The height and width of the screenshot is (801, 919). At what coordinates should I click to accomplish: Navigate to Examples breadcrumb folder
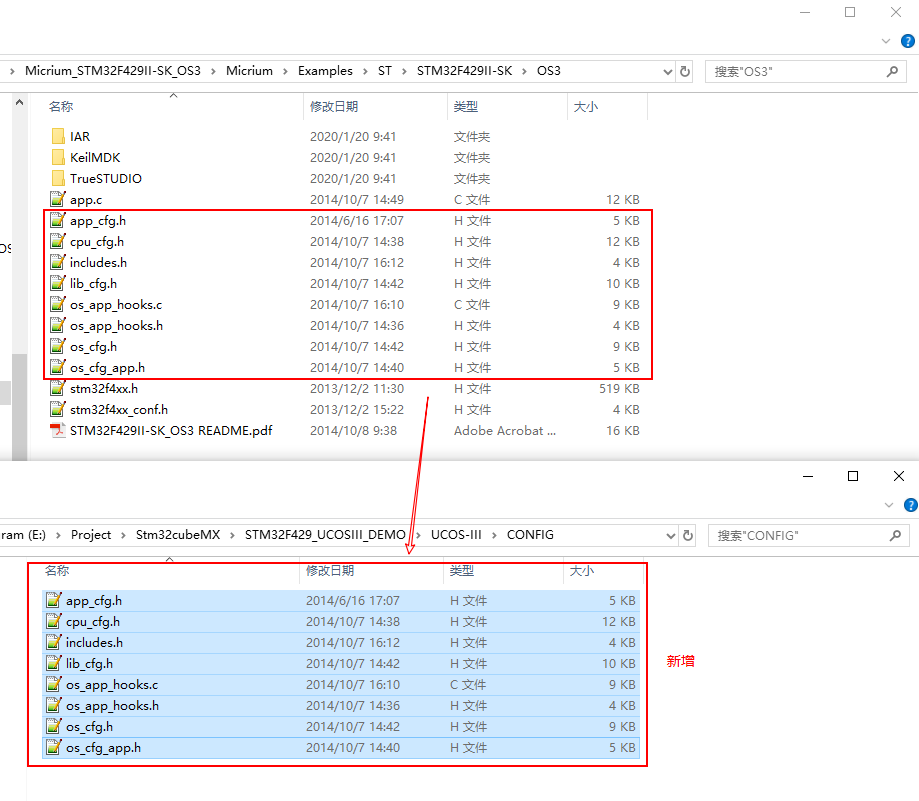tap(325, 71)
